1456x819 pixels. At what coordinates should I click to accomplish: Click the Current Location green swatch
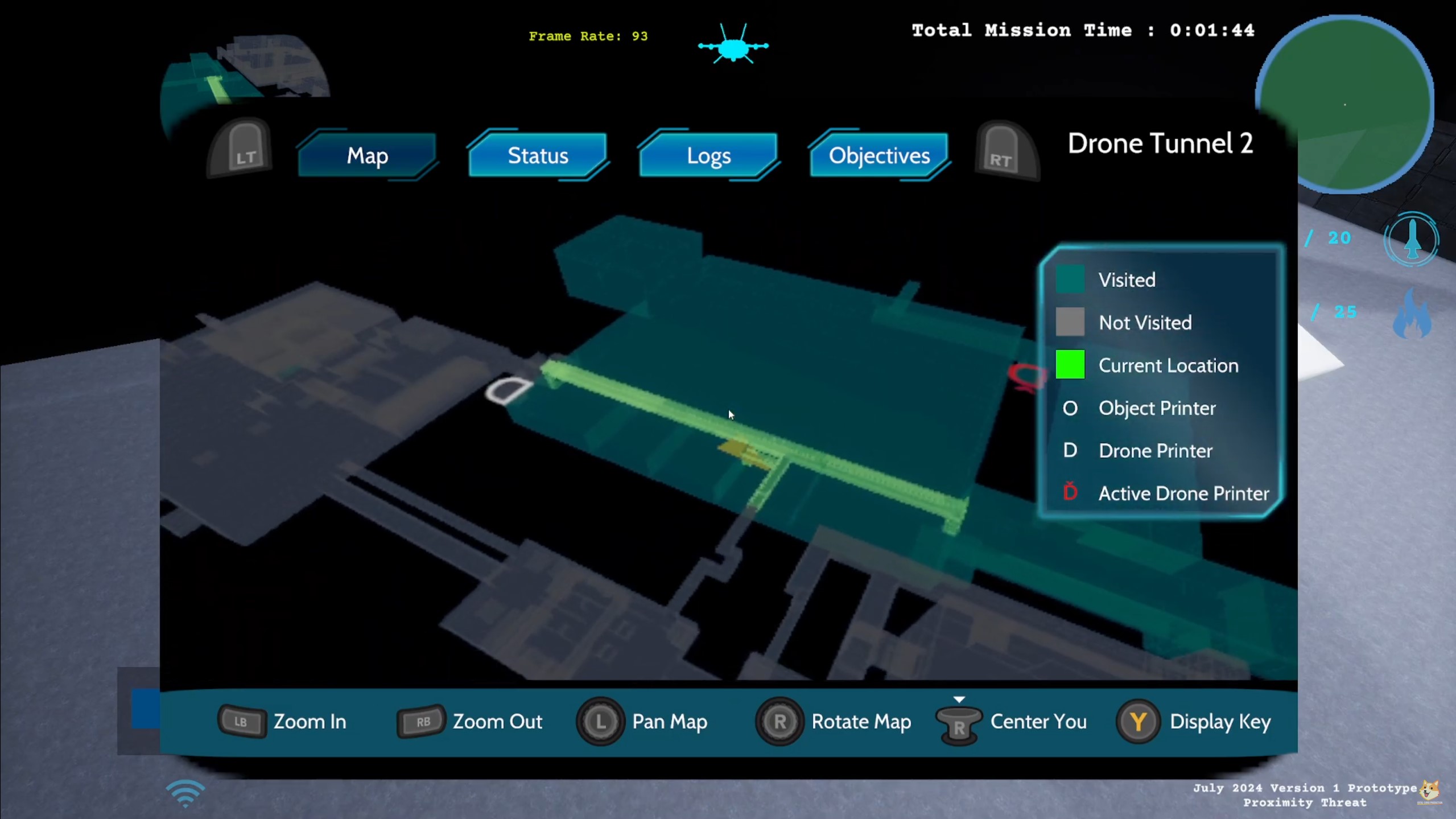(x=1070, y=365)
